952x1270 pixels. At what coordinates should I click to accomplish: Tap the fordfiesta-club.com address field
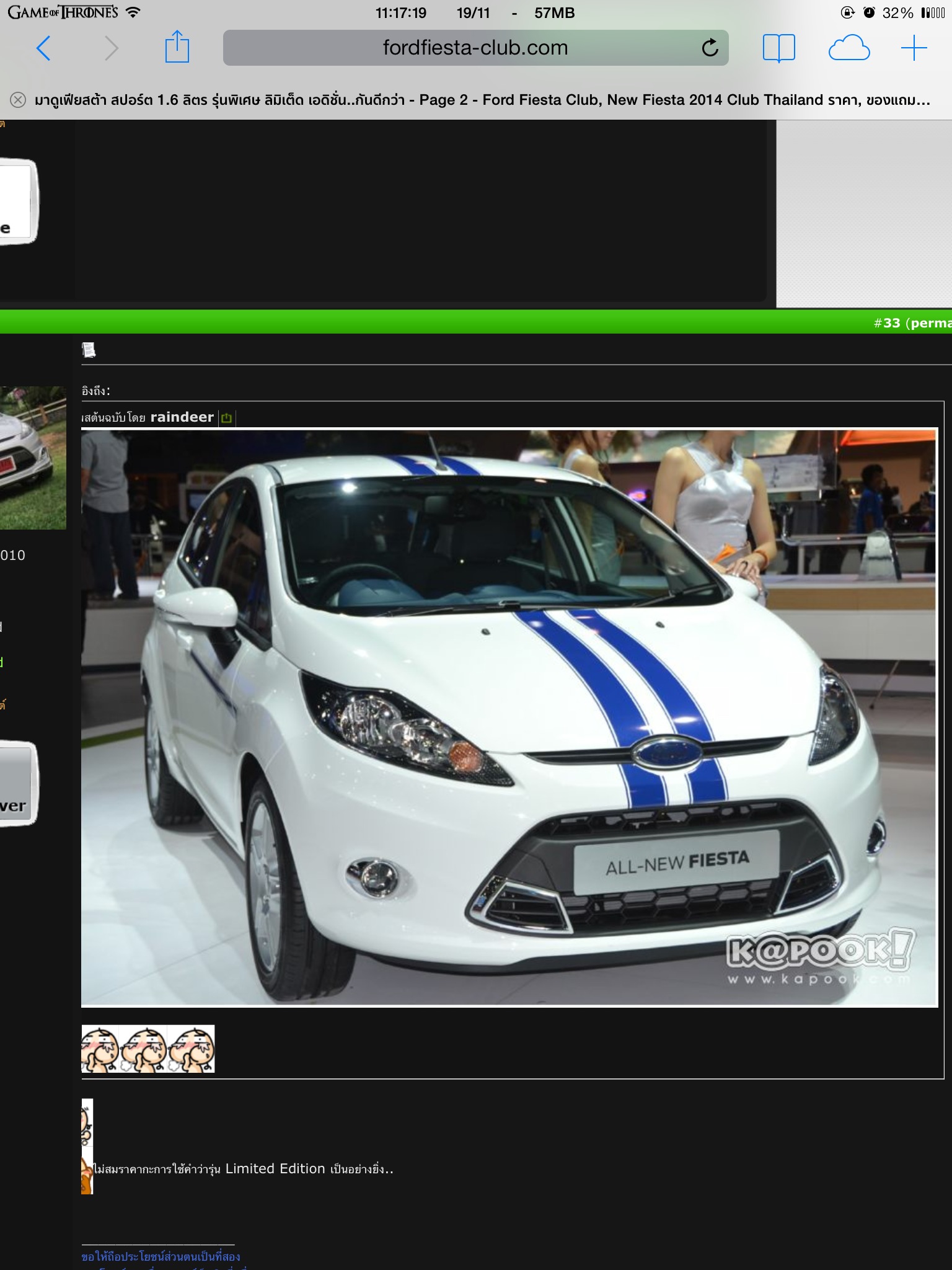[x=475, y=48]
